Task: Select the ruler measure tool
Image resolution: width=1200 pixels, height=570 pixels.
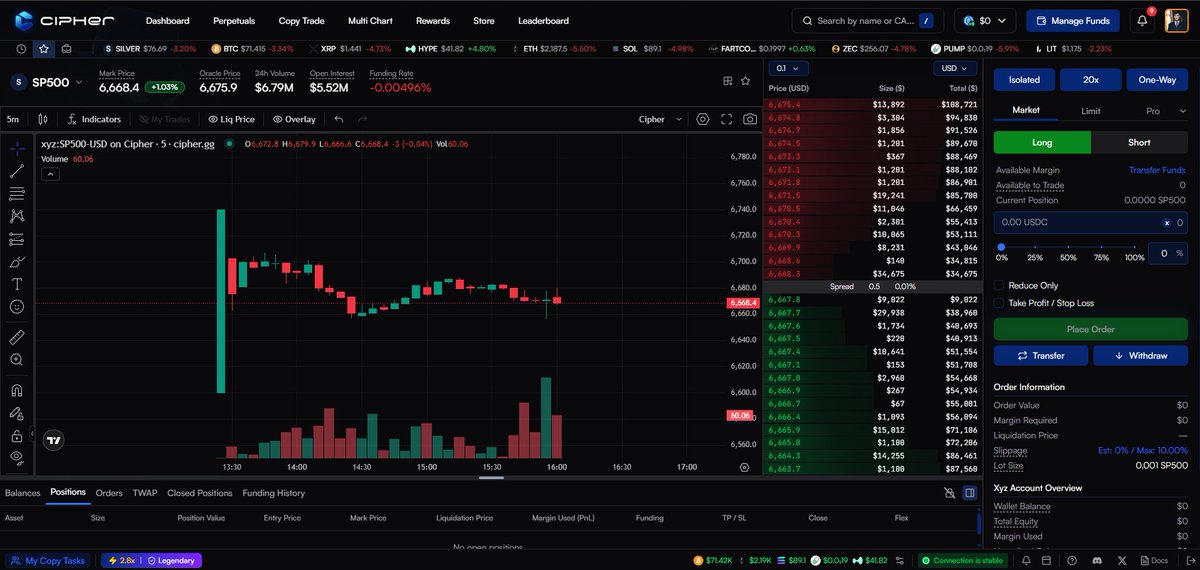Action: 17,337
